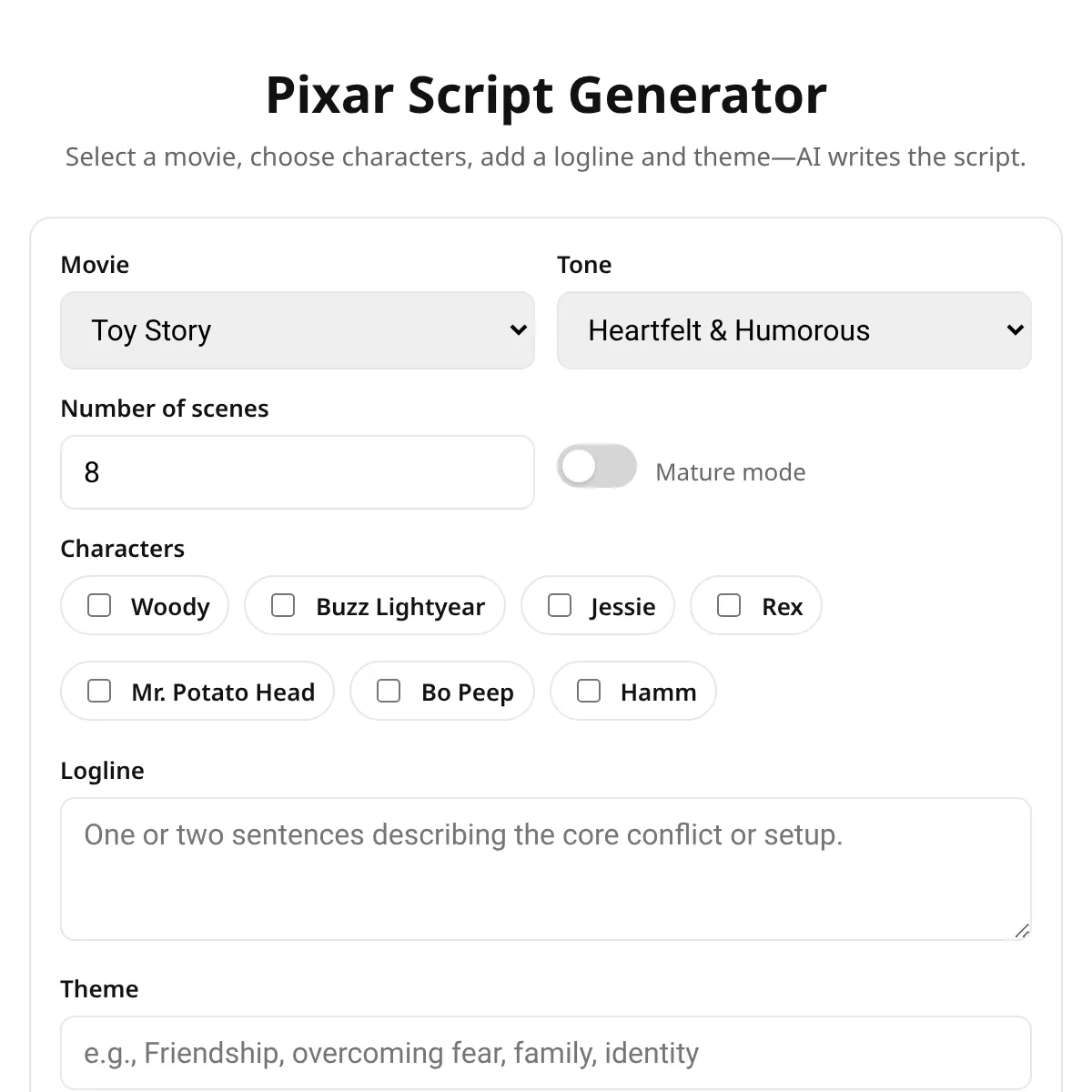Expand the Tone dropdown menu
1092x1092 pixels.
coord(794,330)
